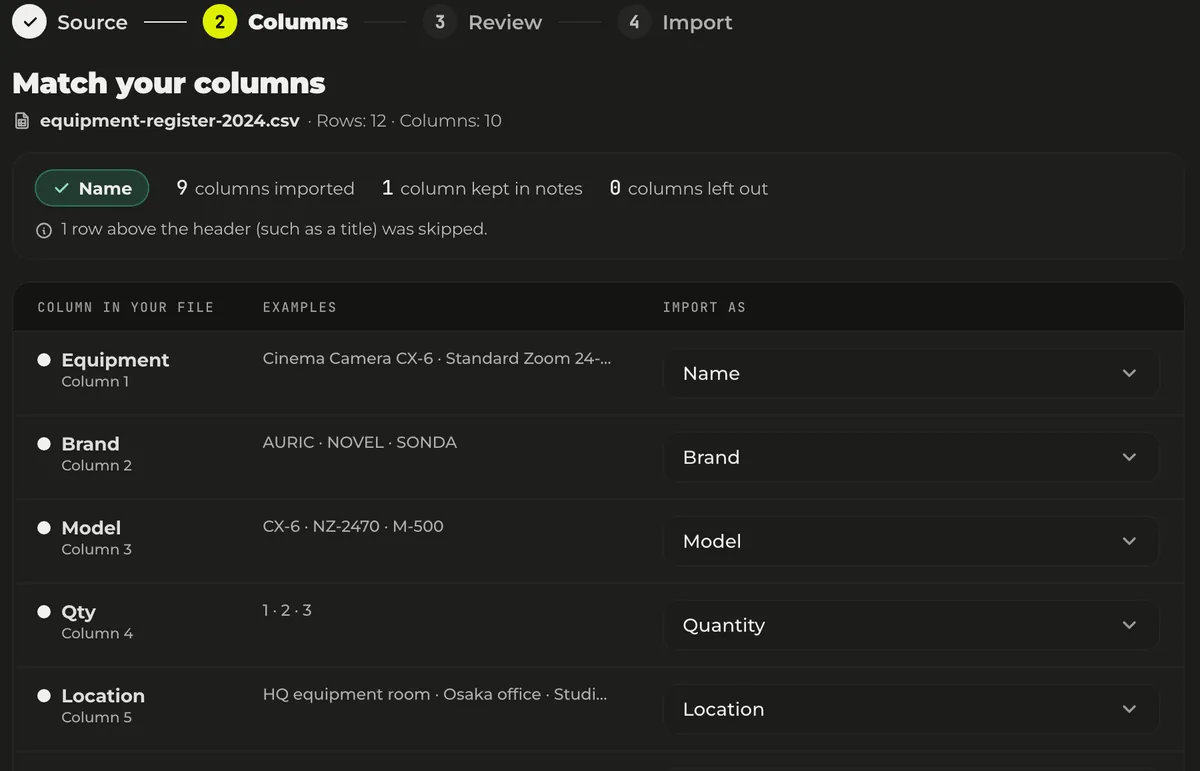Select the Columns step label
Image resolution: width=1200 pixels, height=771 pixels.
click(298, 22)
